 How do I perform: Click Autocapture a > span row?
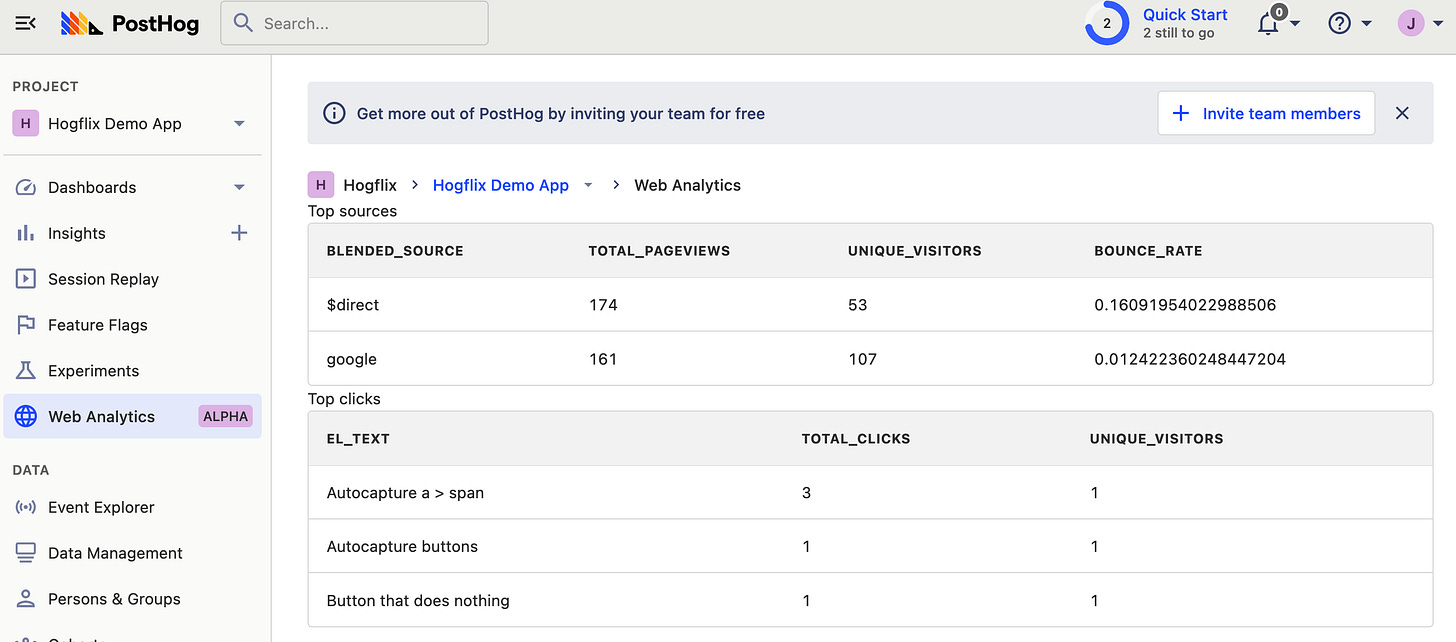click(870, 493)
